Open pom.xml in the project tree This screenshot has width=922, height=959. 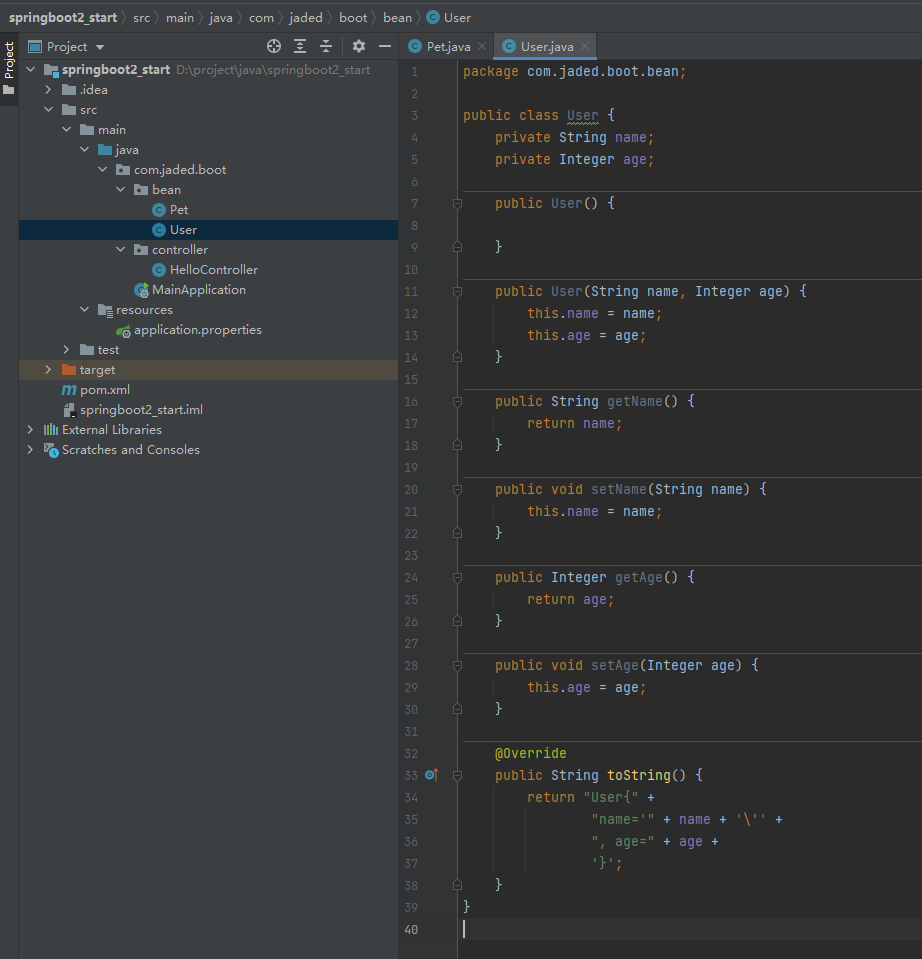pos(104,390)
